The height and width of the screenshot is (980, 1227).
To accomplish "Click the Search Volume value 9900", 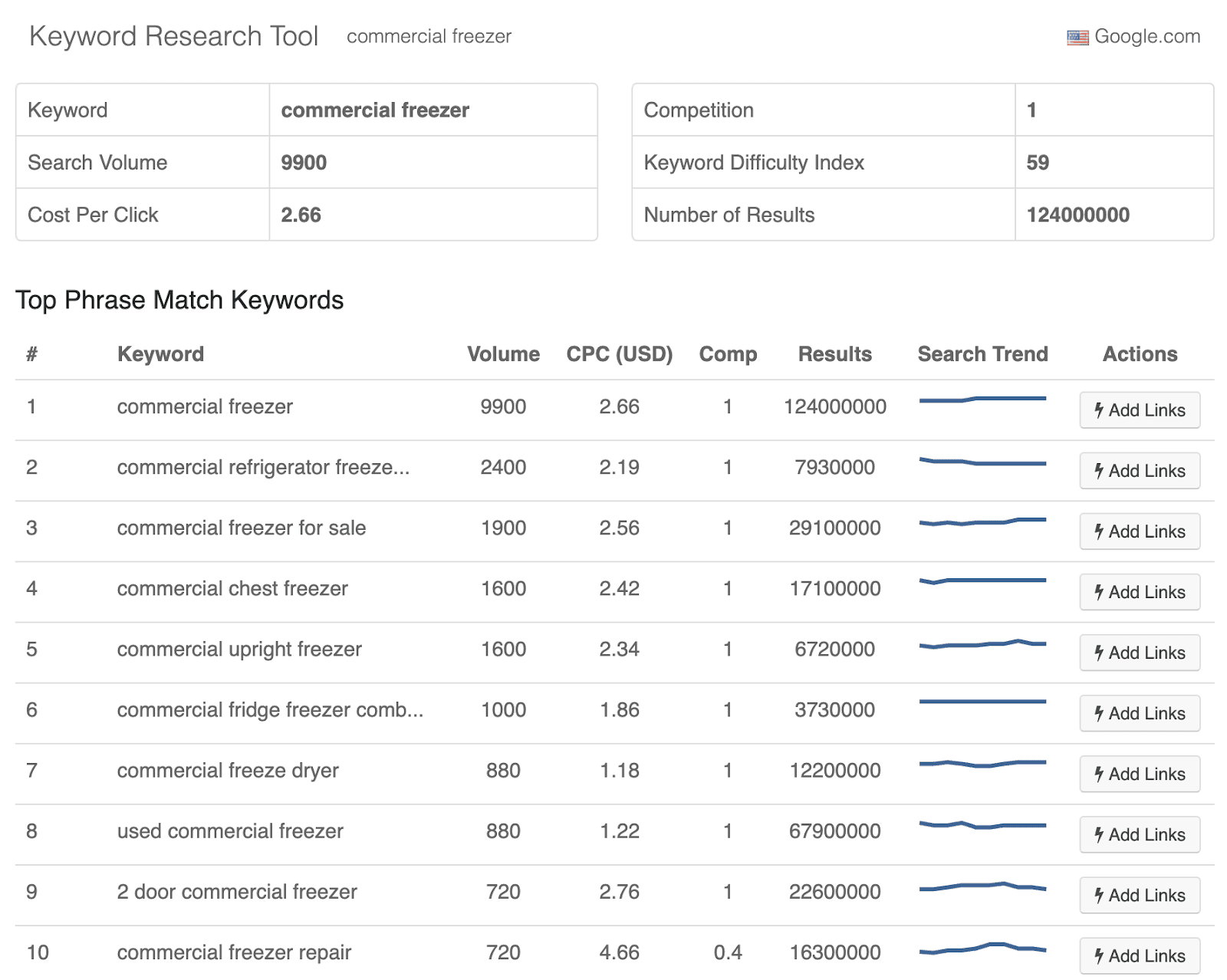I will [304, 162].
